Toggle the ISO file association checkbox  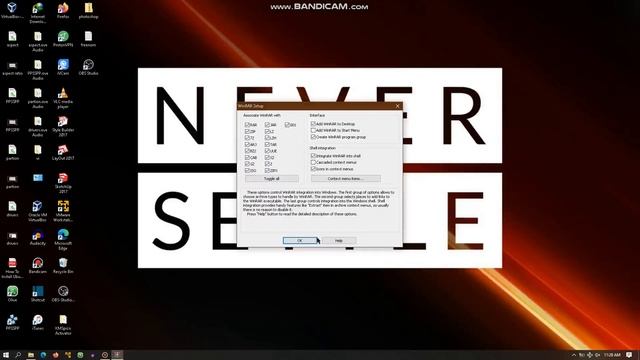click(247, 170)
